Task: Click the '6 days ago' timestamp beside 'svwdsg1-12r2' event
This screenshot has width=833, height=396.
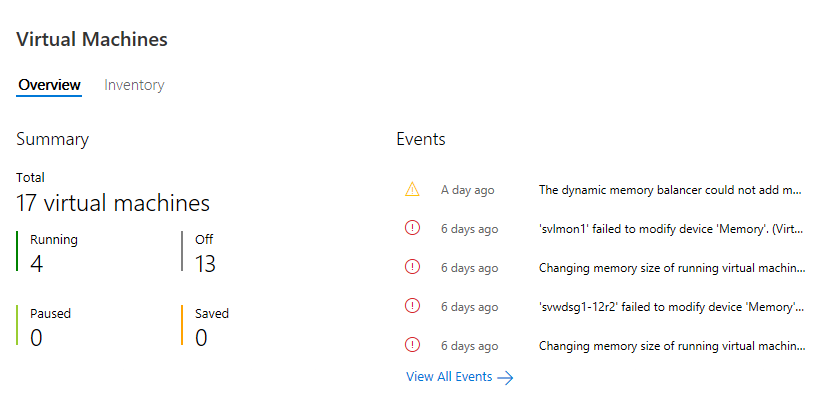Action: pos(470,307)
